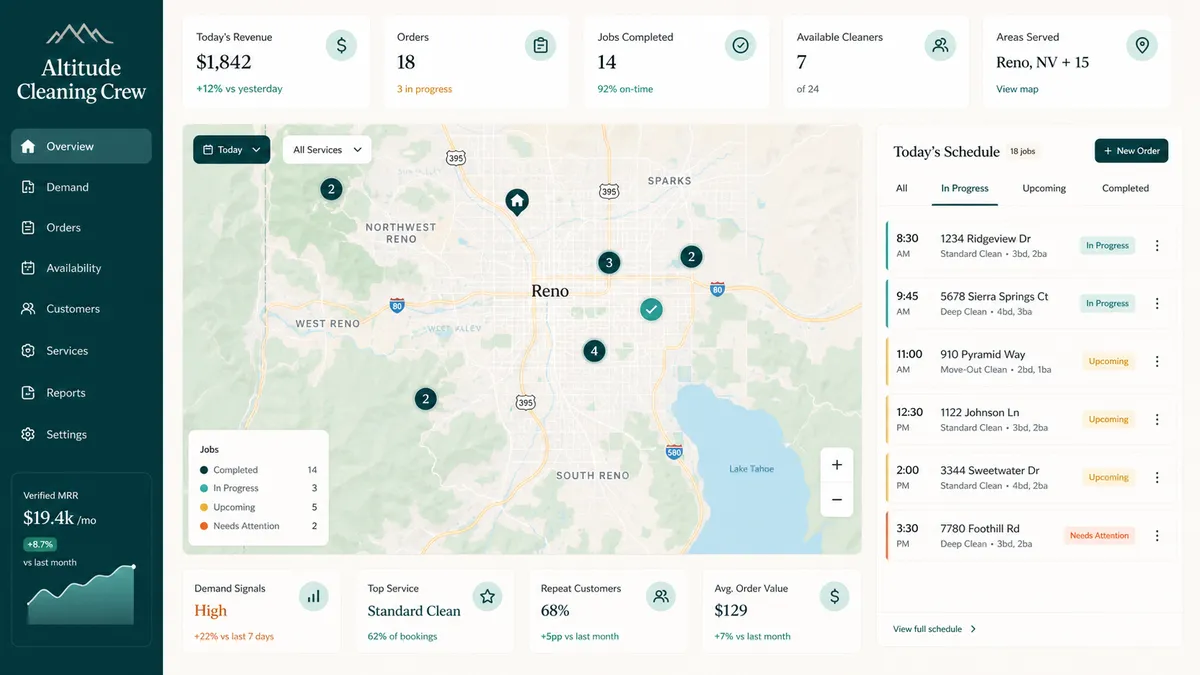
Task: Open Services in the sidebar
Action: [81, 351]
